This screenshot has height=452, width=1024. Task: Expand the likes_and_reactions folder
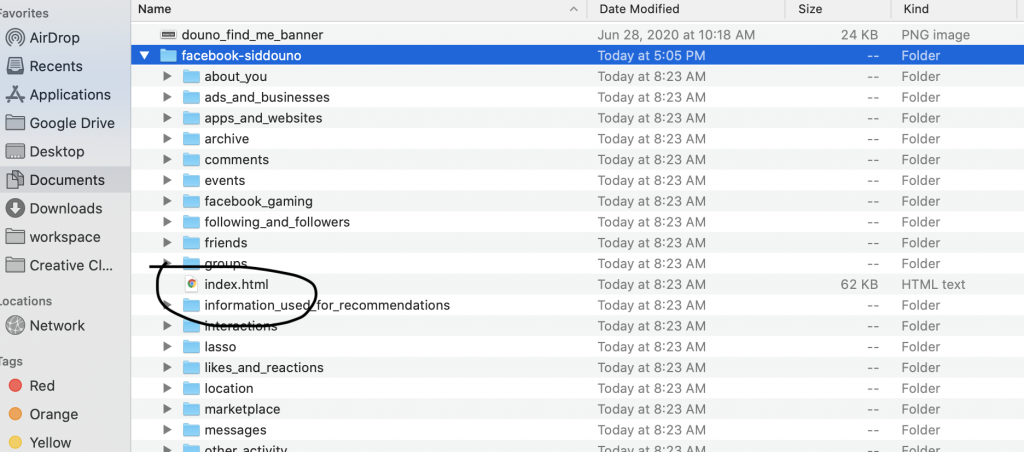167,367
